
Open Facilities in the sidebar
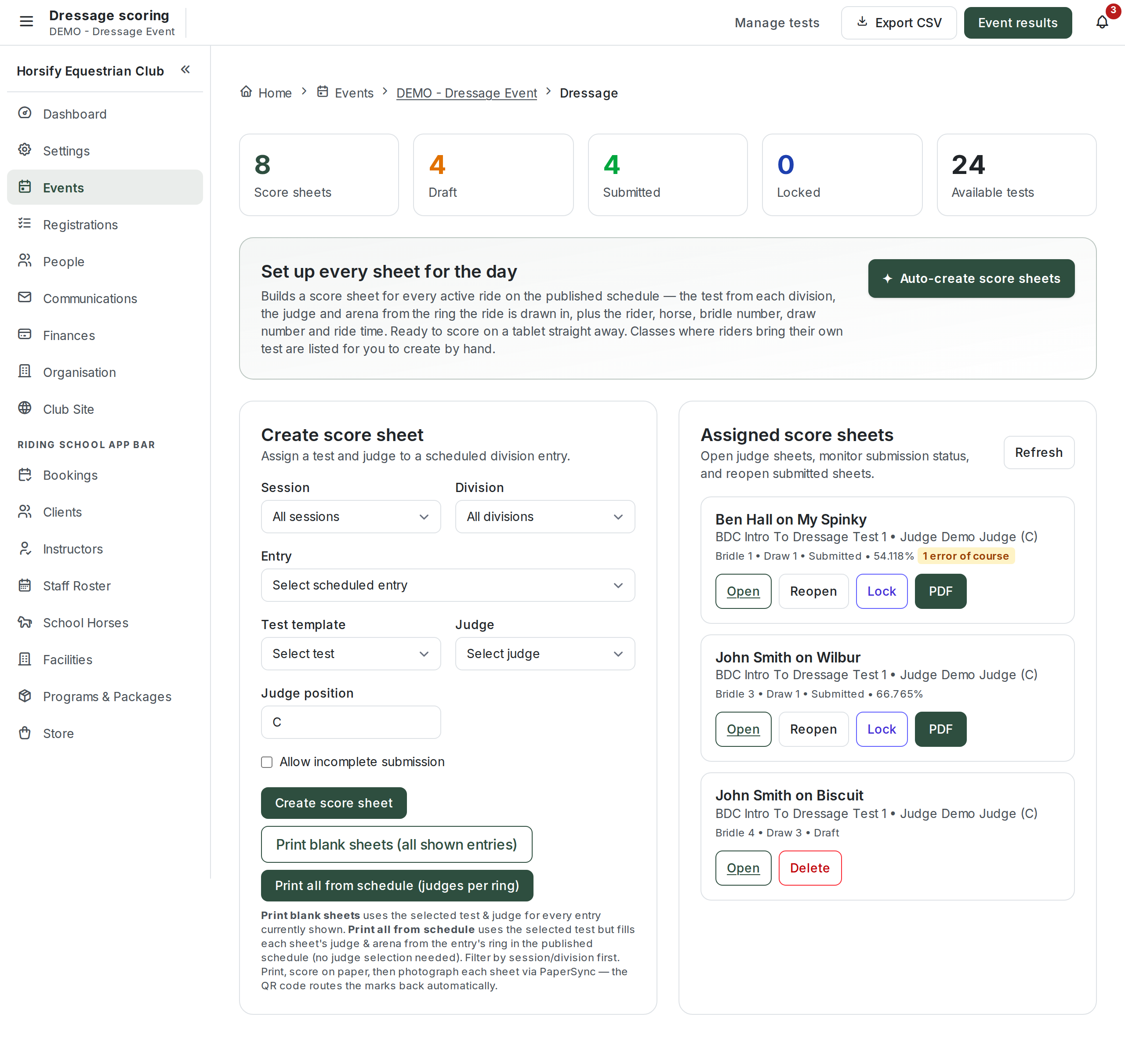click(x=105, y=659)
